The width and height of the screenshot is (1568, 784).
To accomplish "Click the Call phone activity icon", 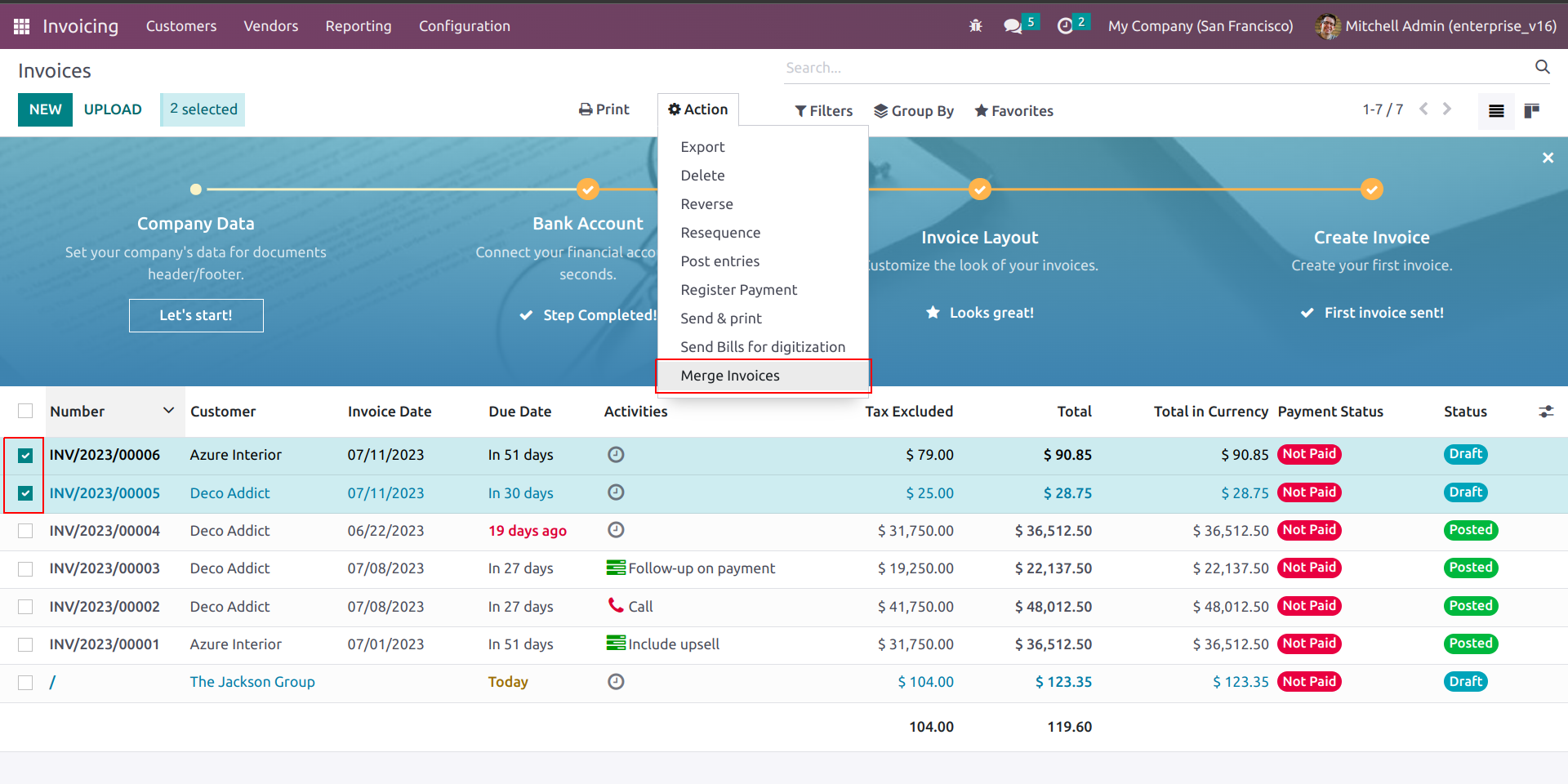I will pos(616,605).
